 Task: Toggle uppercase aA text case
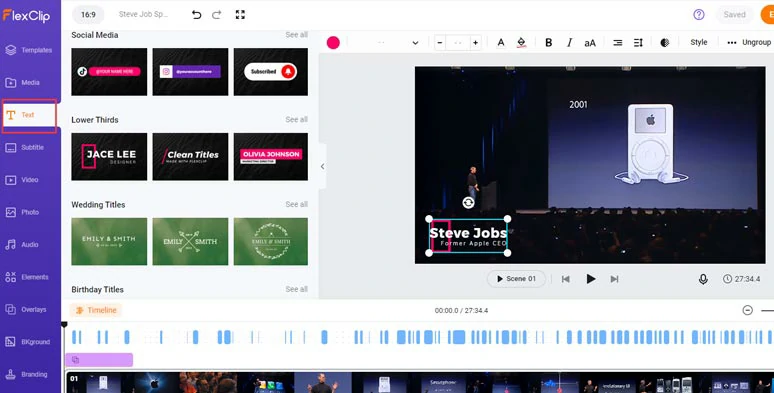click(590, 43)
